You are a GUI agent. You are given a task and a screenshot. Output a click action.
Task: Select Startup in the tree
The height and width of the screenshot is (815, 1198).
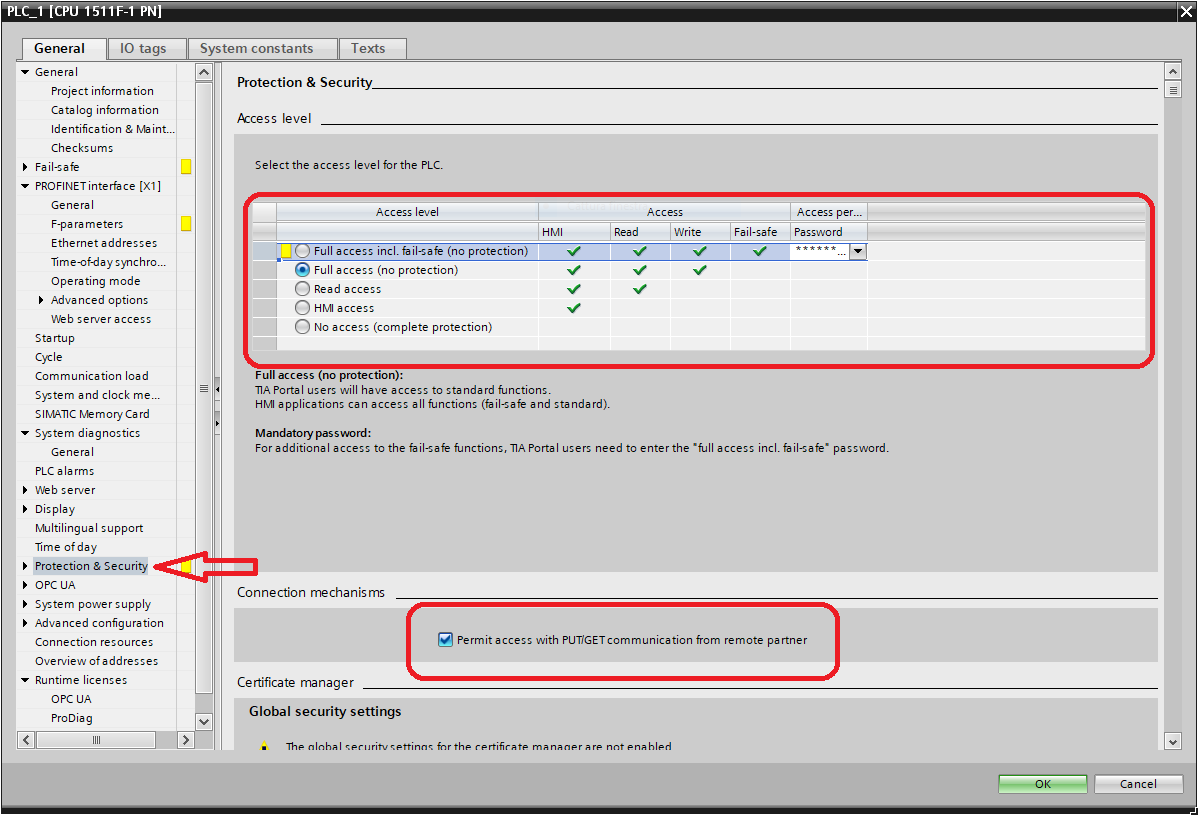[55, 338]
